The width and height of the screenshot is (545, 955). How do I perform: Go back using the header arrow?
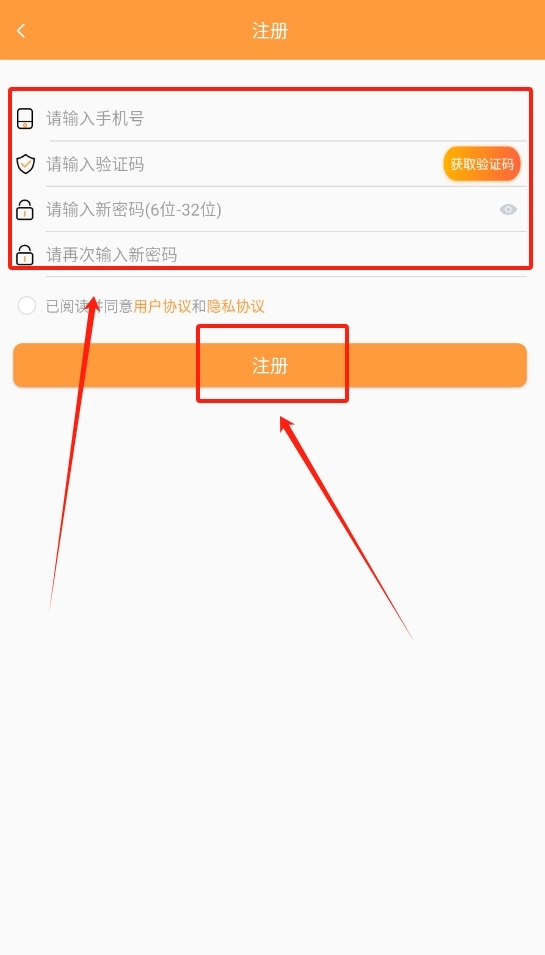click(x=21, y=30)
